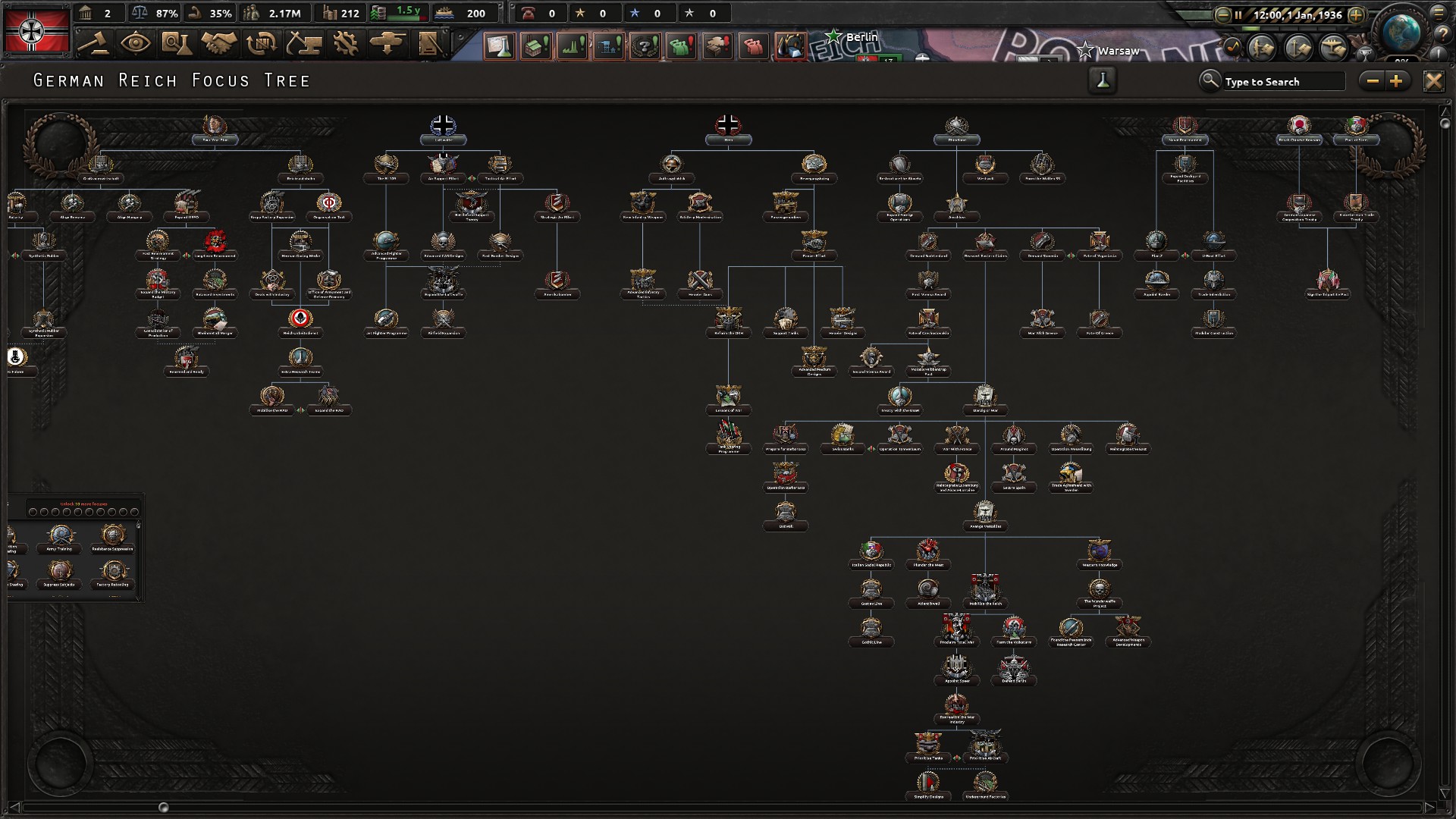Select the Four Year Plan focus
Image resolution: width=1456 pixels, height=819 pixels.
215,130
